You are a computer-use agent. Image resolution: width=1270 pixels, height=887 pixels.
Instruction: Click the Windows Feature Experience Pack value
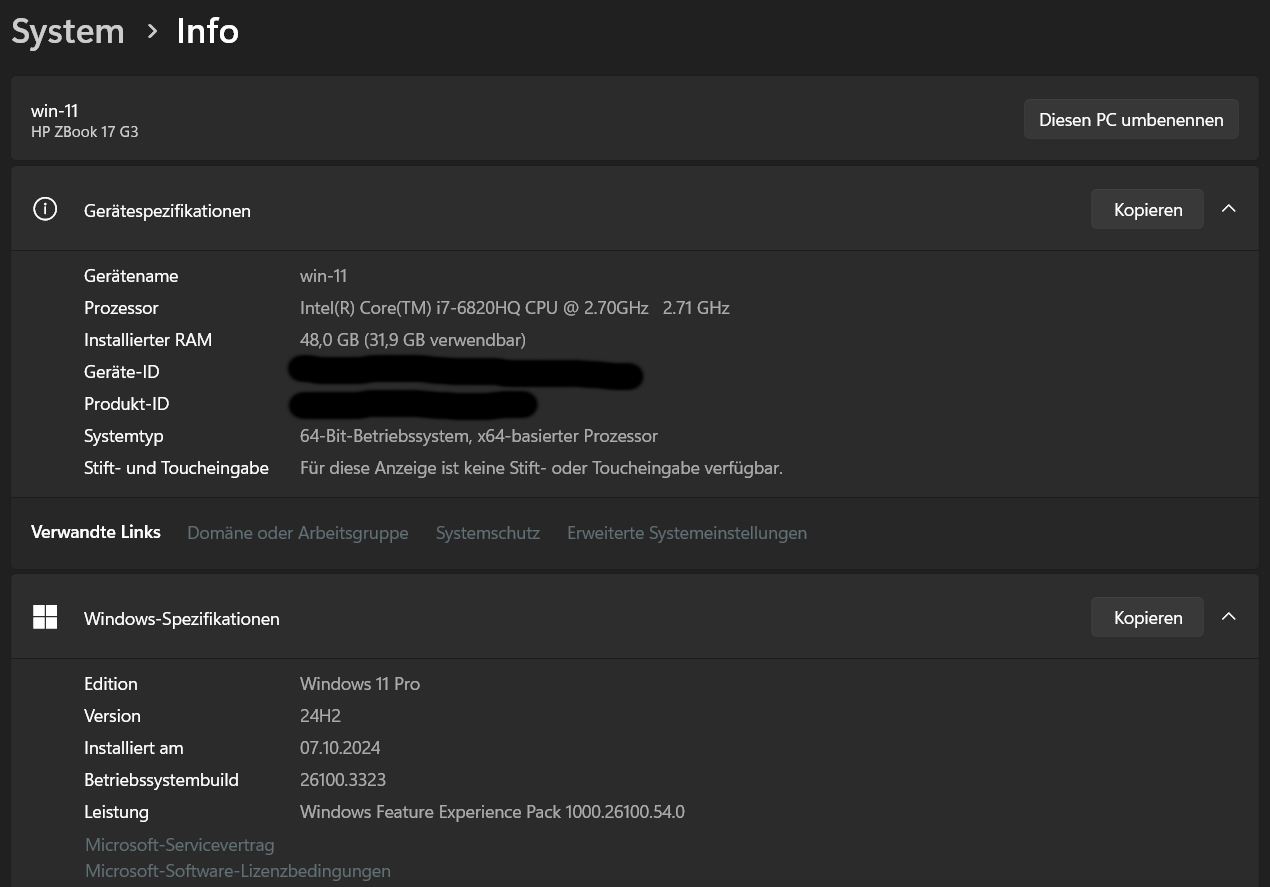point(492,812)
